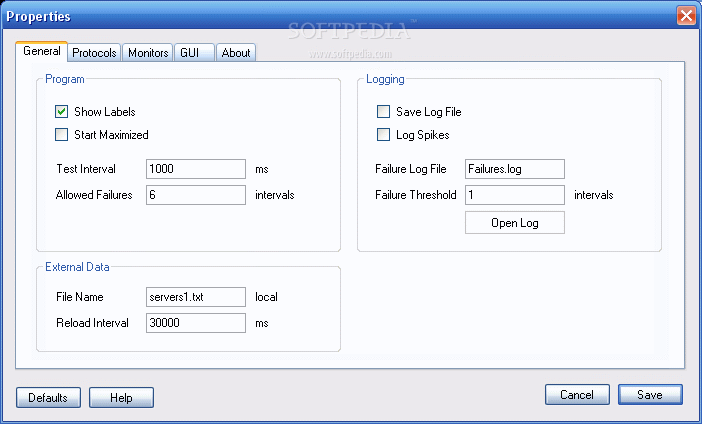
Task: Click the Defaults button
Action: coord(48,398)
